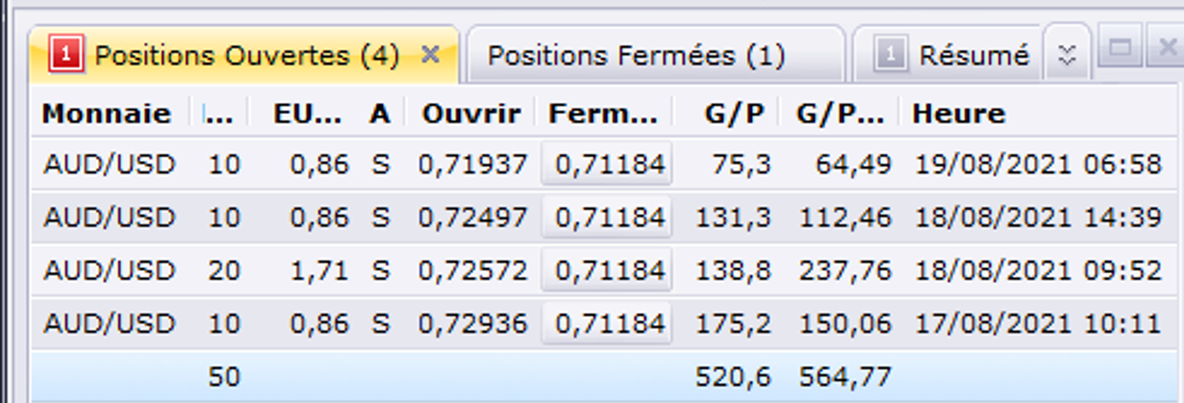Close the positions panel
The width and height of the screenshot is (1184, 403).
(x=1164, y=49)
